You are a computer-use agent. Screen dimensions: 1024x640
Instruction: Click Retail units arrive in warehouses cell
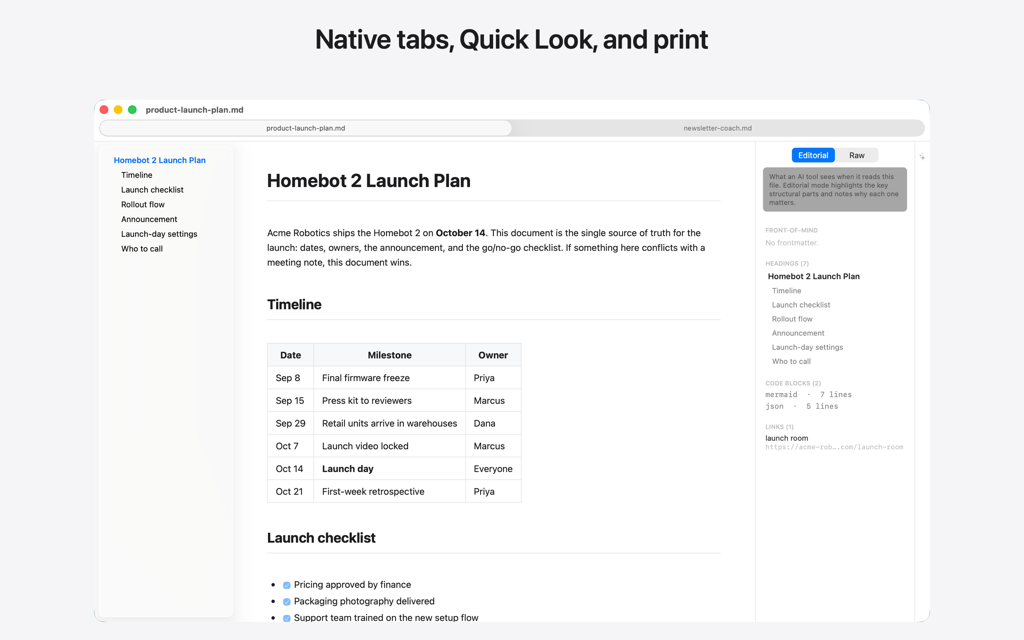tap(389, 424)
